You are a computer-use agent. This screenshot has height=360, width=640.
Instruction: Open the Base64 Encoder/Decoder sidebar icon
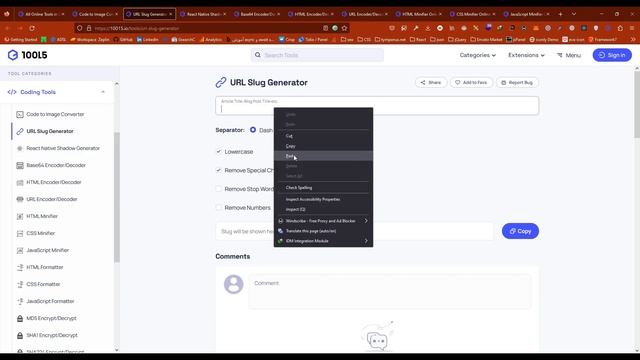click(x=20, y=165)
